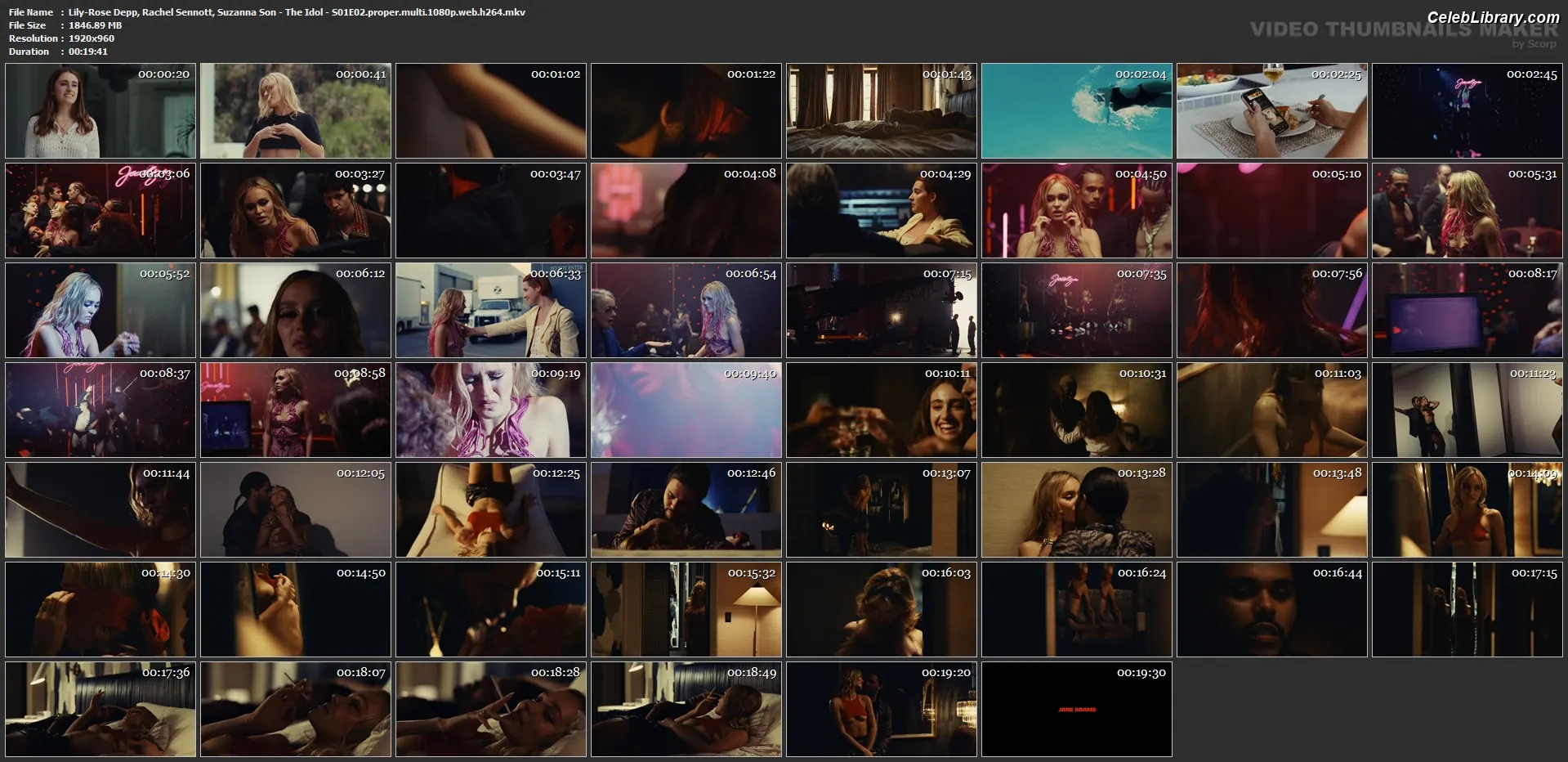Select the frame at 00:19:20

pos(882,709)
